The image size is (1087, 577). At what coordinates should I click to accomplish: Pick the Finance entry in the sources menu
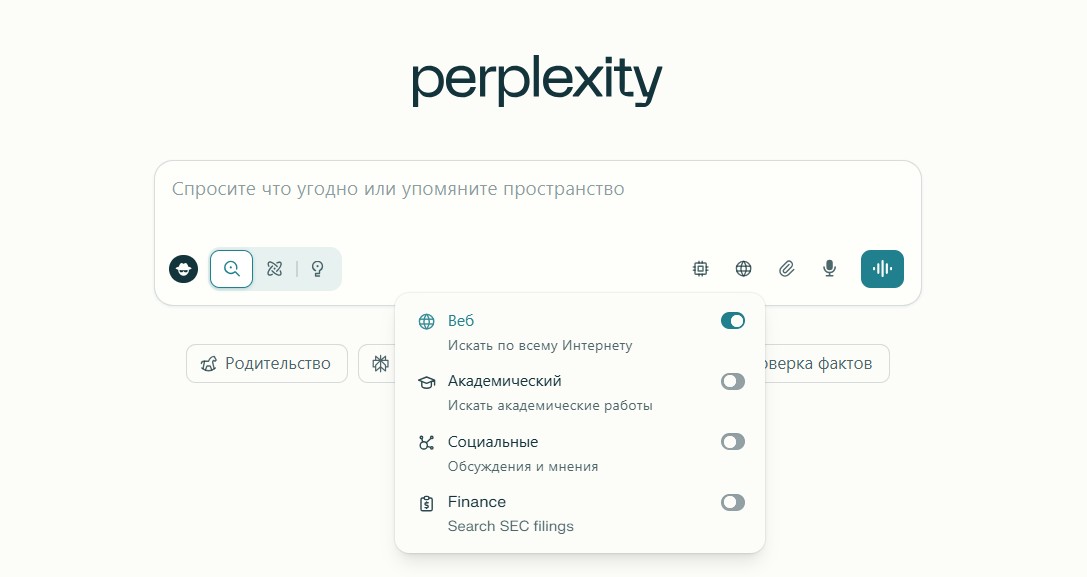(540, 512)
